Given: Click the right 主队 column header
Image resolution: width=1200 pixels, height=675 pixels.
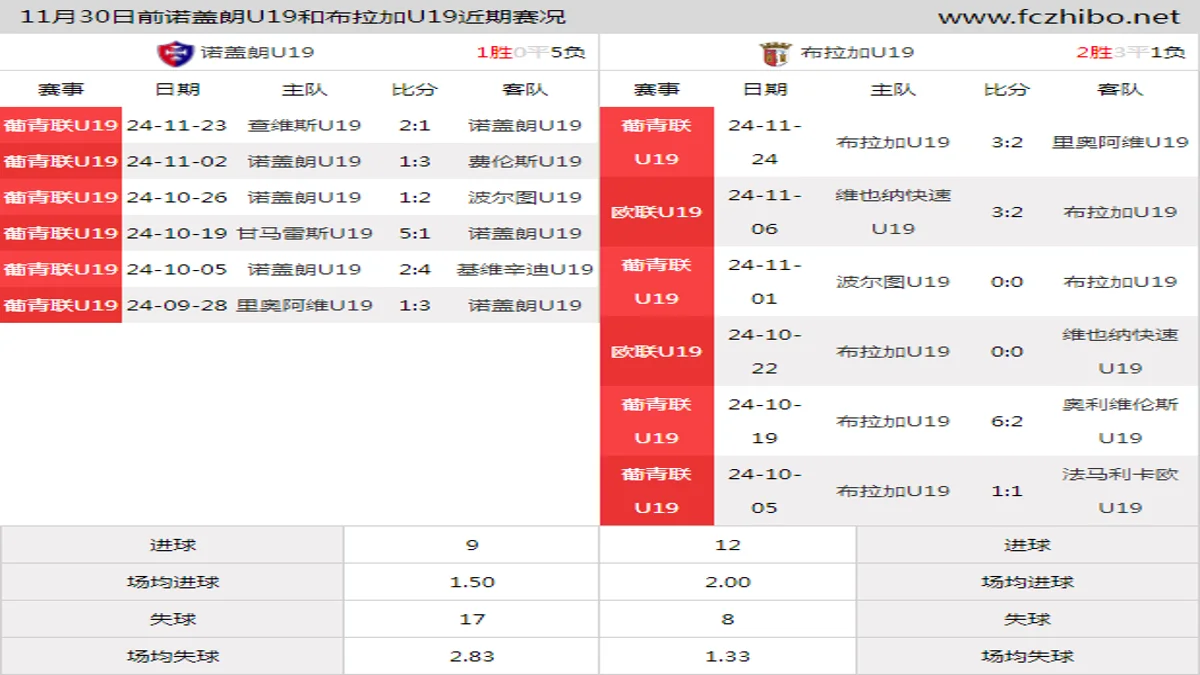Looking at the screenshot, I should click(893, 89).
